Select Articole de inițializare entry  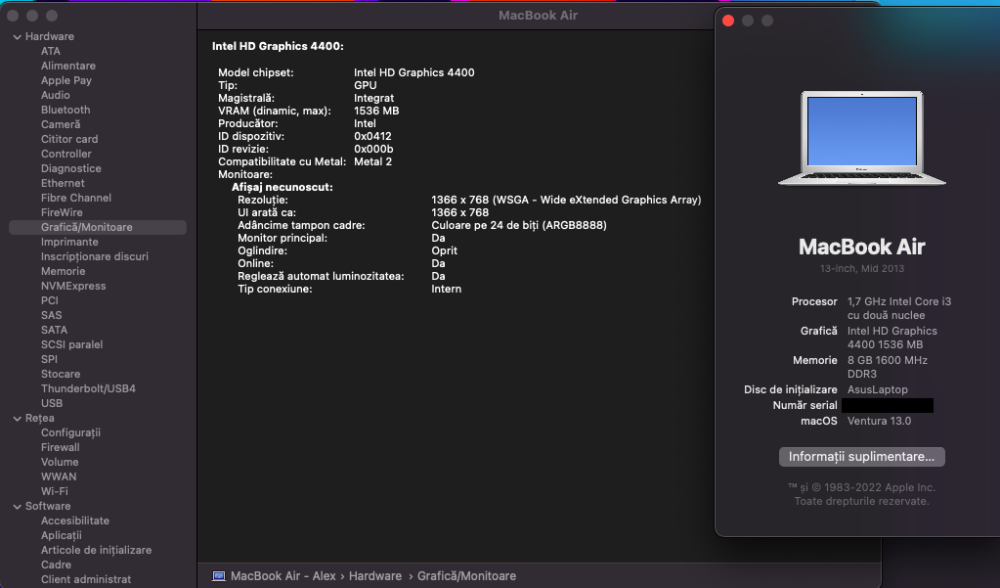[96, 550]
